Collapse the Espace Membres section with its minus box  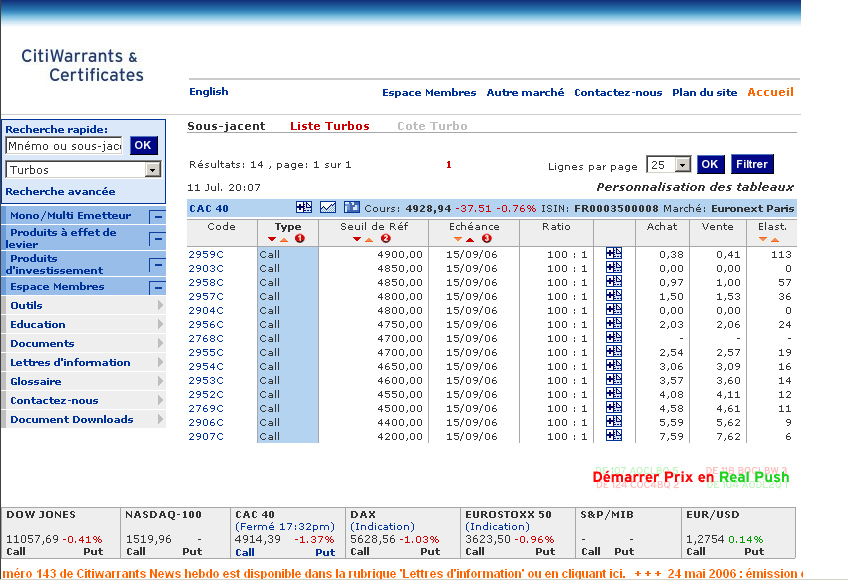(157, 285)
